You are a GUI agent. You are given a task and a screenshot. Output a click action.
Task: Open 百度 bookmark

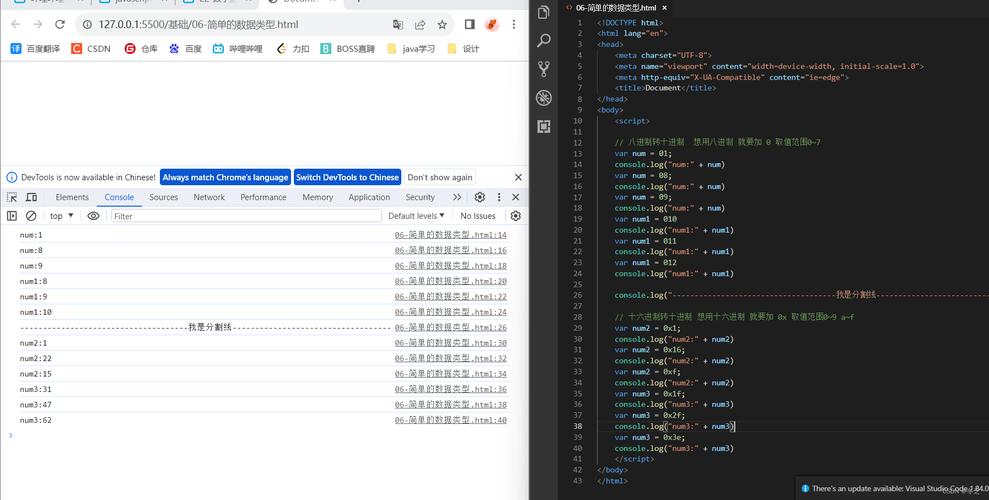click(x=185, y=49)
